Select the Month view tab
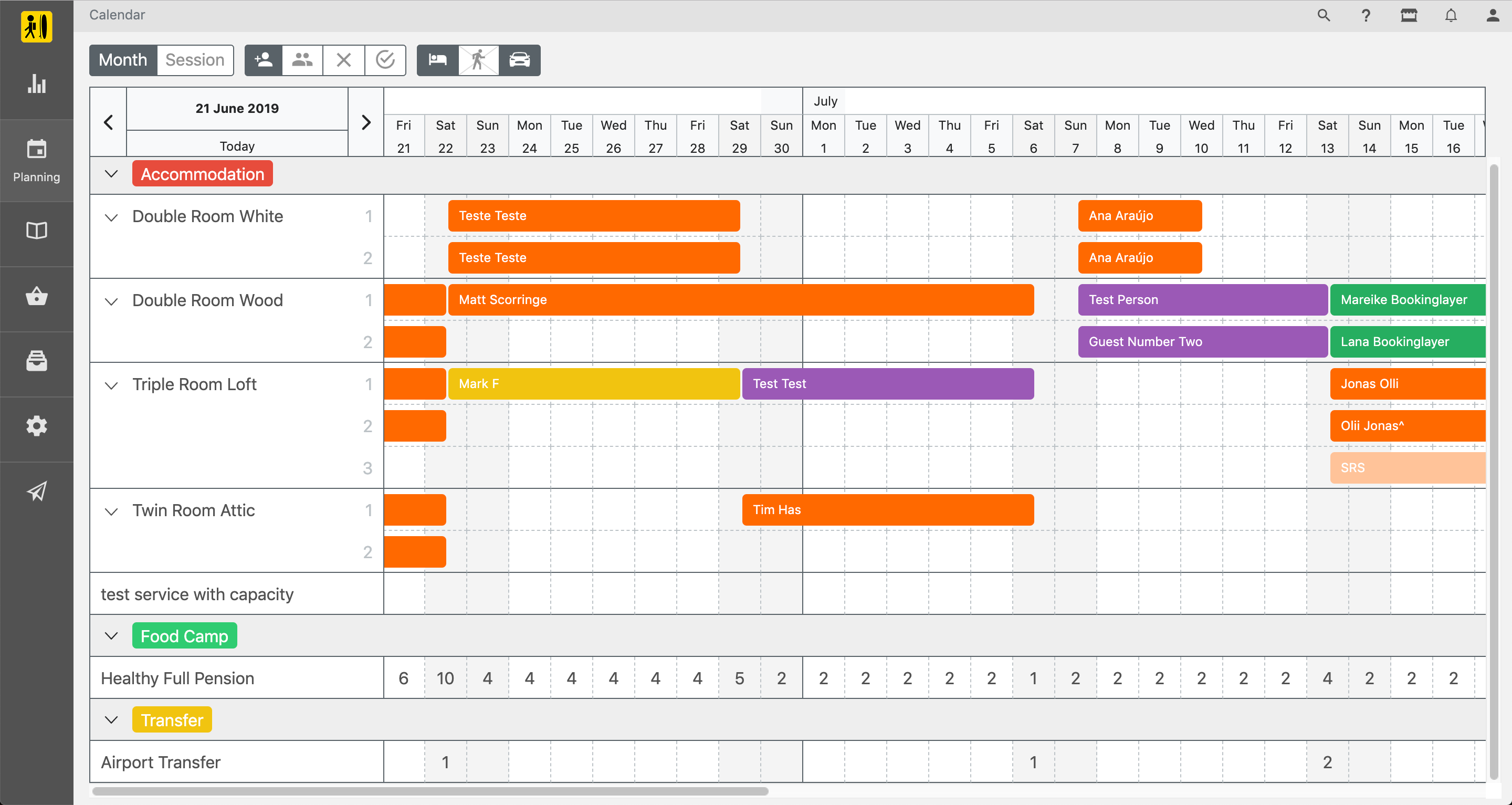 point(123,60)
